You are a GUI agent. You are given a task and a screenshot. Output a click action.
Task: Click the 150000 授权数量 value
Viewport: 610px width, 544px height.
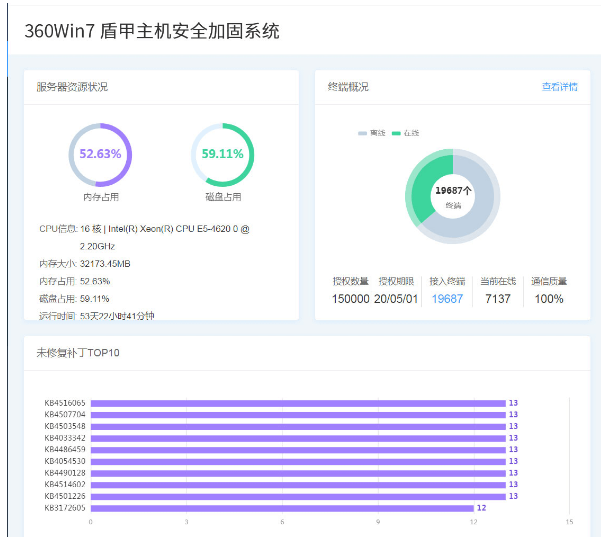tap(351, 299)
